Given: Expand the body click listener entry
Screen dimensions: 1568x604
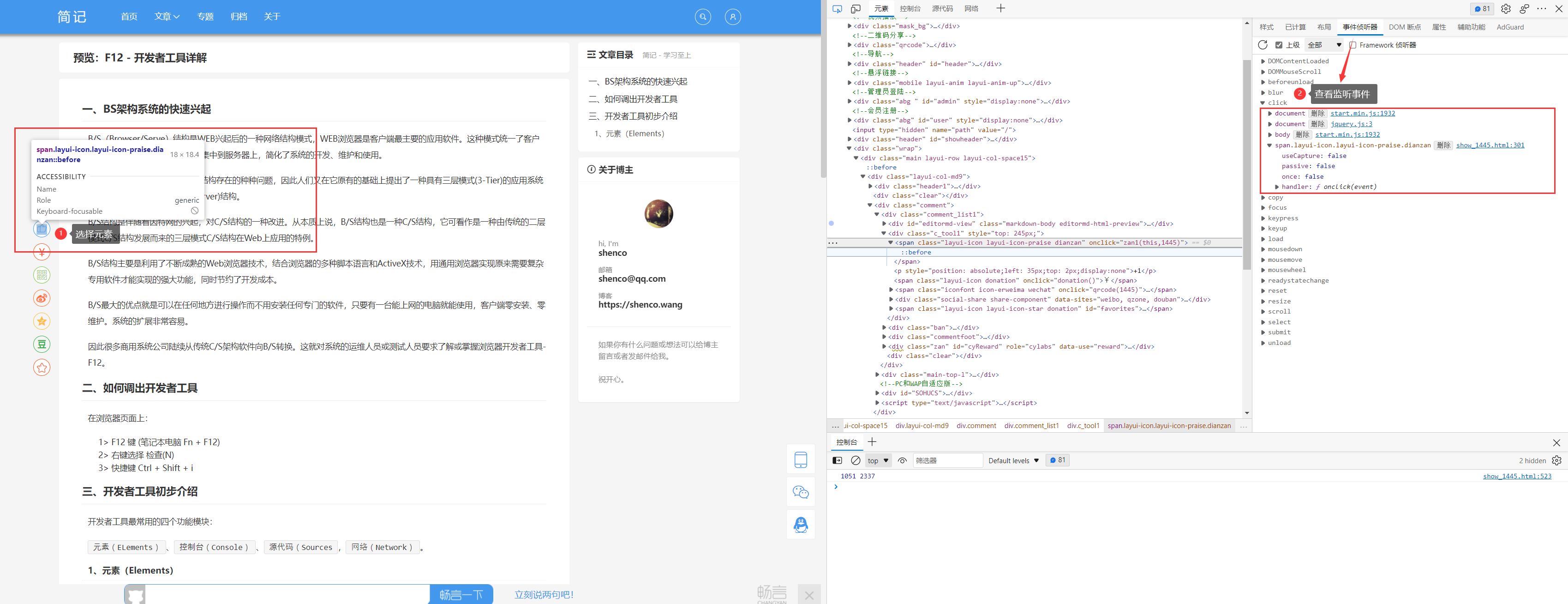Looking at the screenshot, I should (1270, 134).
